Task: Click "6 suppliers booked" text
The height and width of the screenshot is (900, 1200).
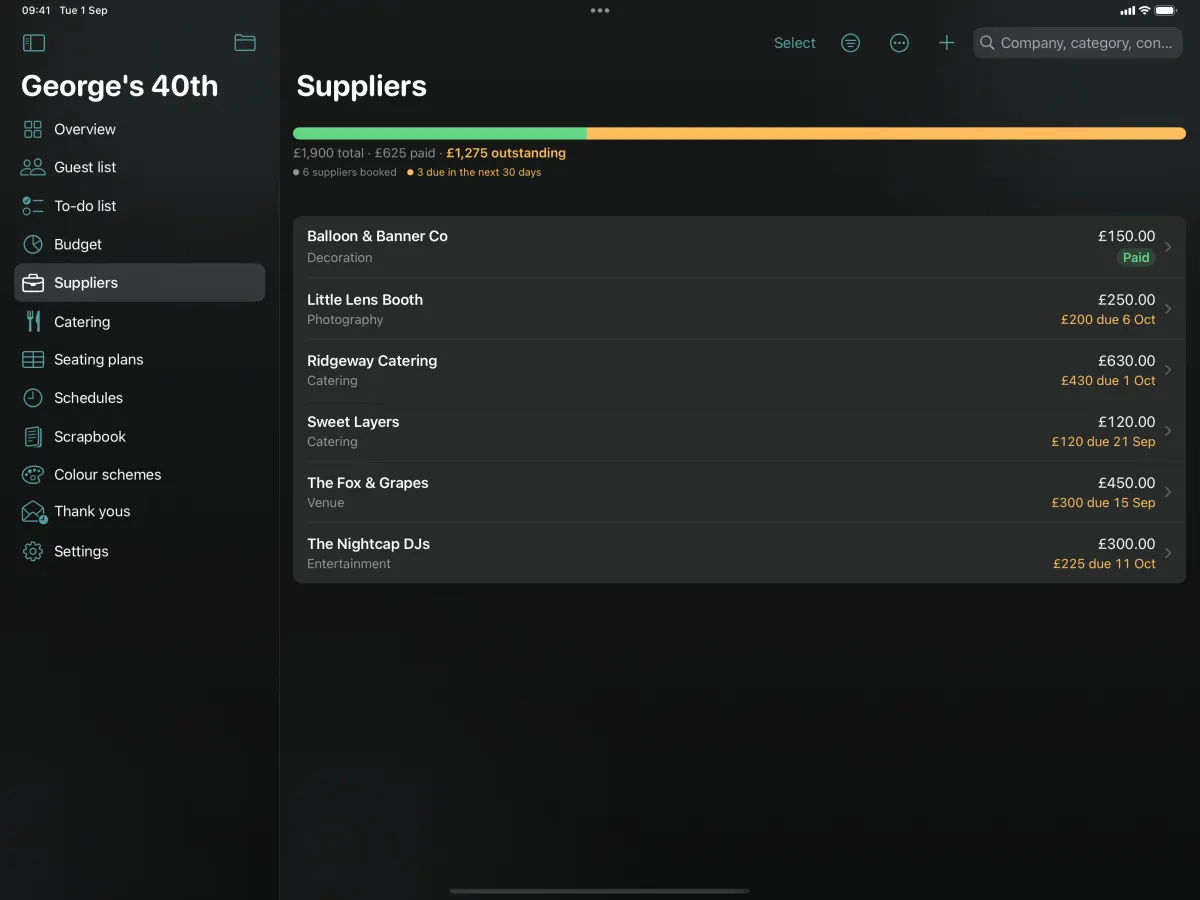Action: tap(349, 172)
